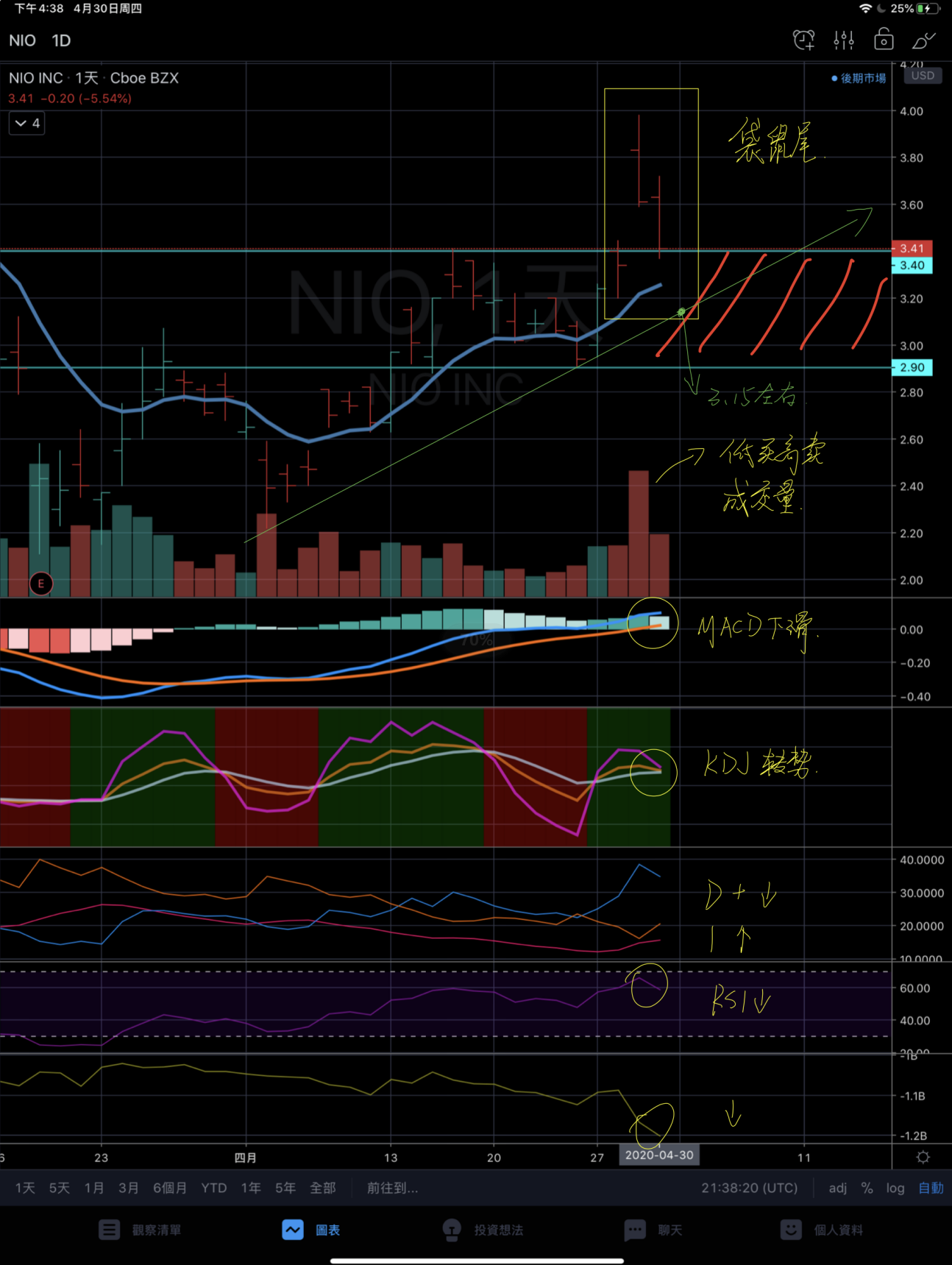This screenshot has height=1265, width=952.
Task: Select the 1月 date range
Action: coord(94,1188)
